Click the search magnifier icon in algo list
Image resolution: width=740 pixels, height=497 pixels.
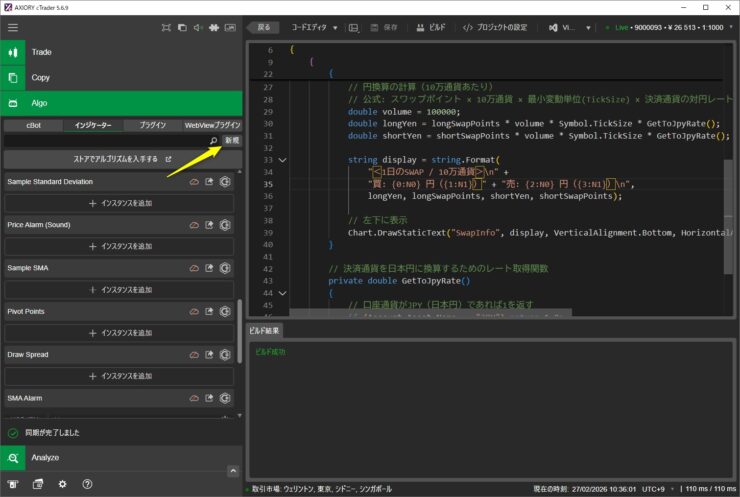click(x=213, y=141)
